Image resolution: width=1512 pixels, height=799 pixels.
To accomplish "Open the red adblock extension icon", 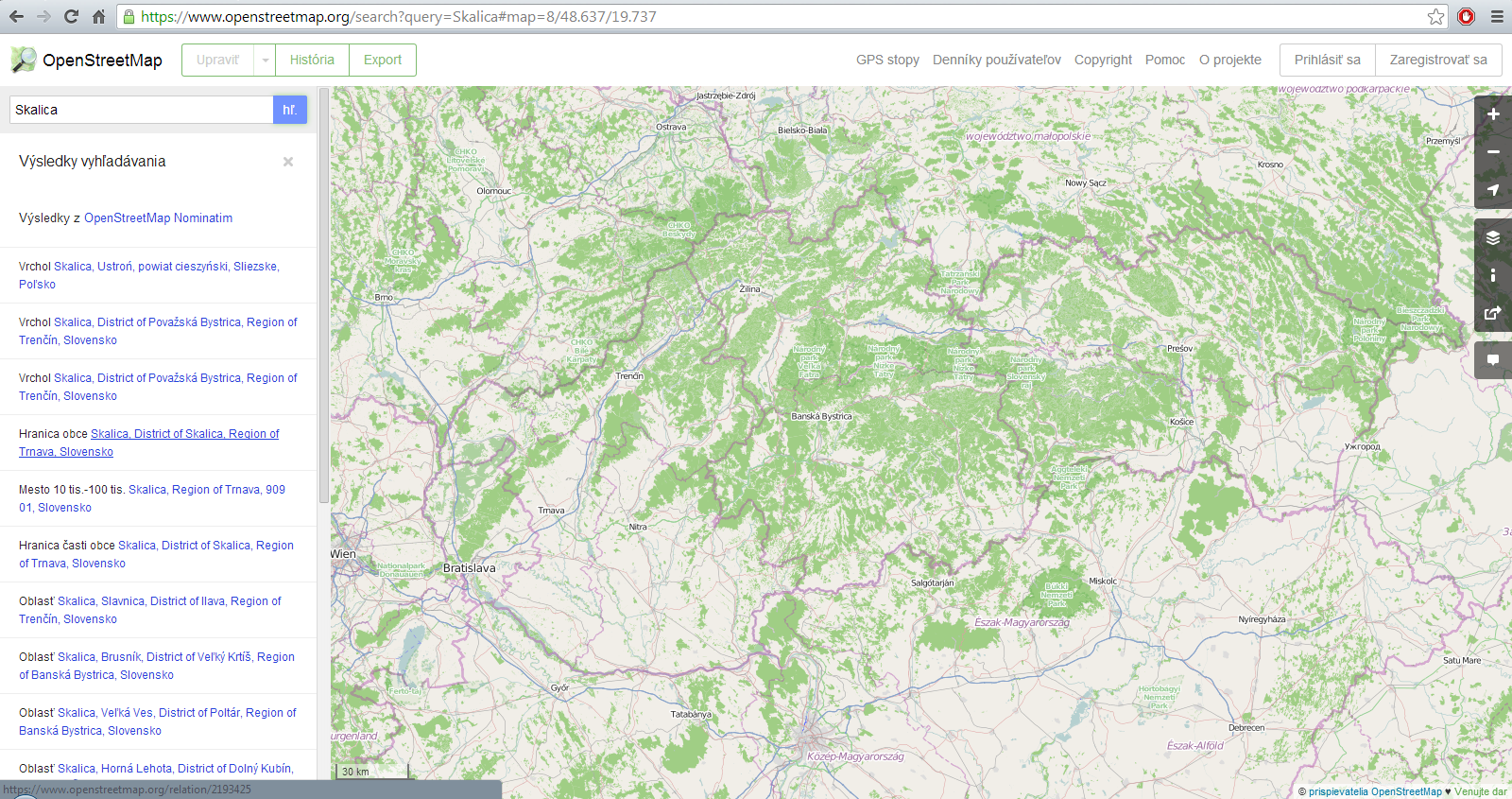I will pyautogui.click(x=1467, y=16).
